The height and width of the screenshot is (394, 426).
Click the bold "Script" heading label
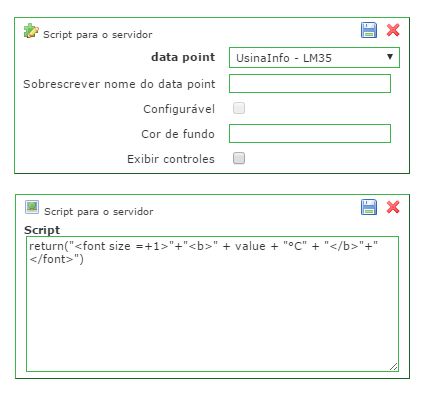coord(42,230)
